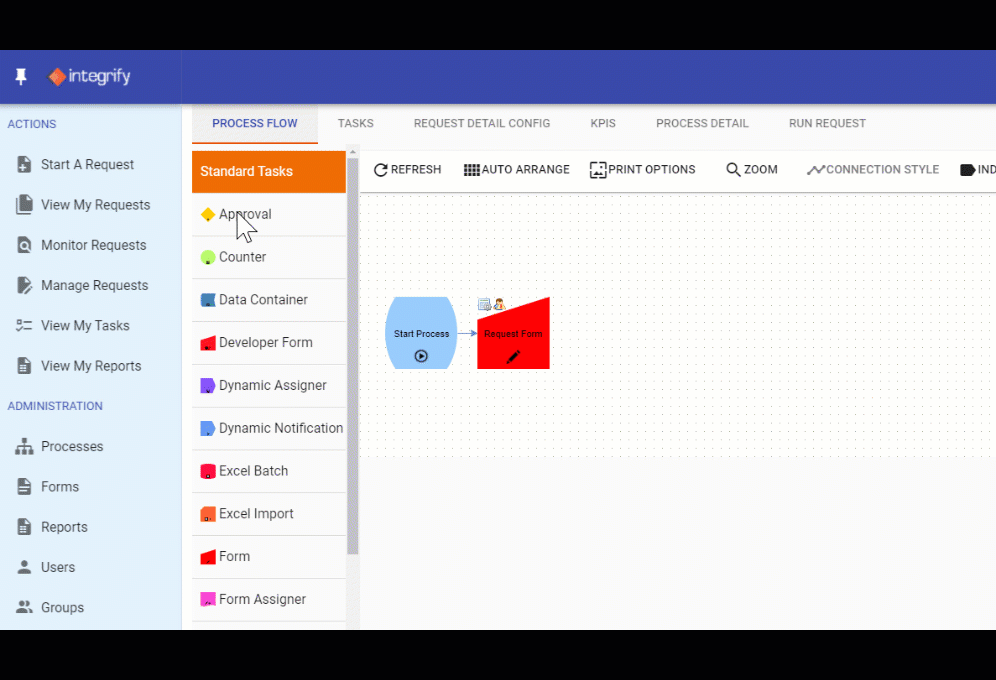The height and width of the screenshot is (680, 996).
Task: Select the blue Dynamic Notification icon
Action: (208, 429)
